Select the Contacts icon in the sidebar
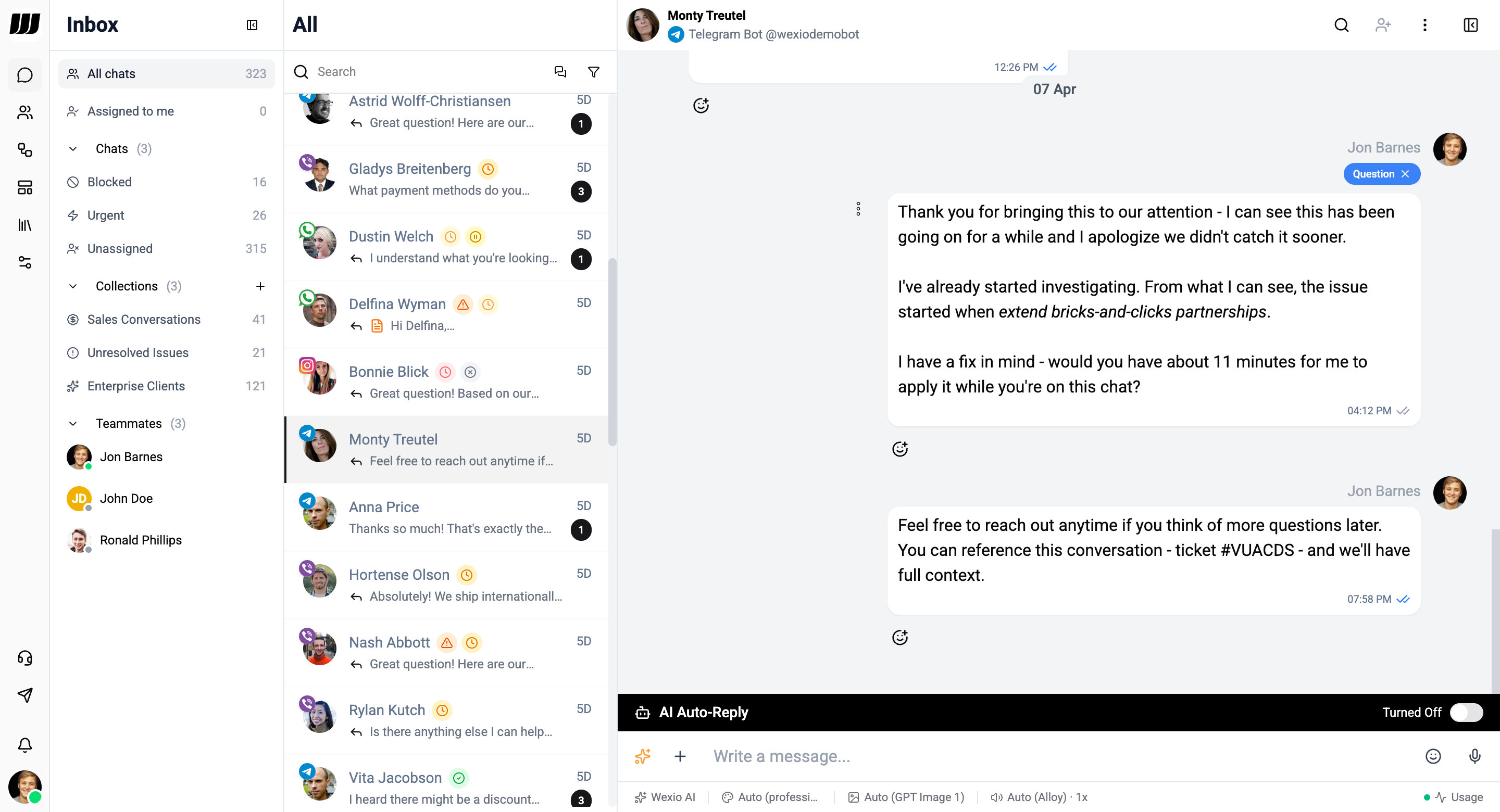Viewport: 1500px width, 812px height. coord(24,112)
